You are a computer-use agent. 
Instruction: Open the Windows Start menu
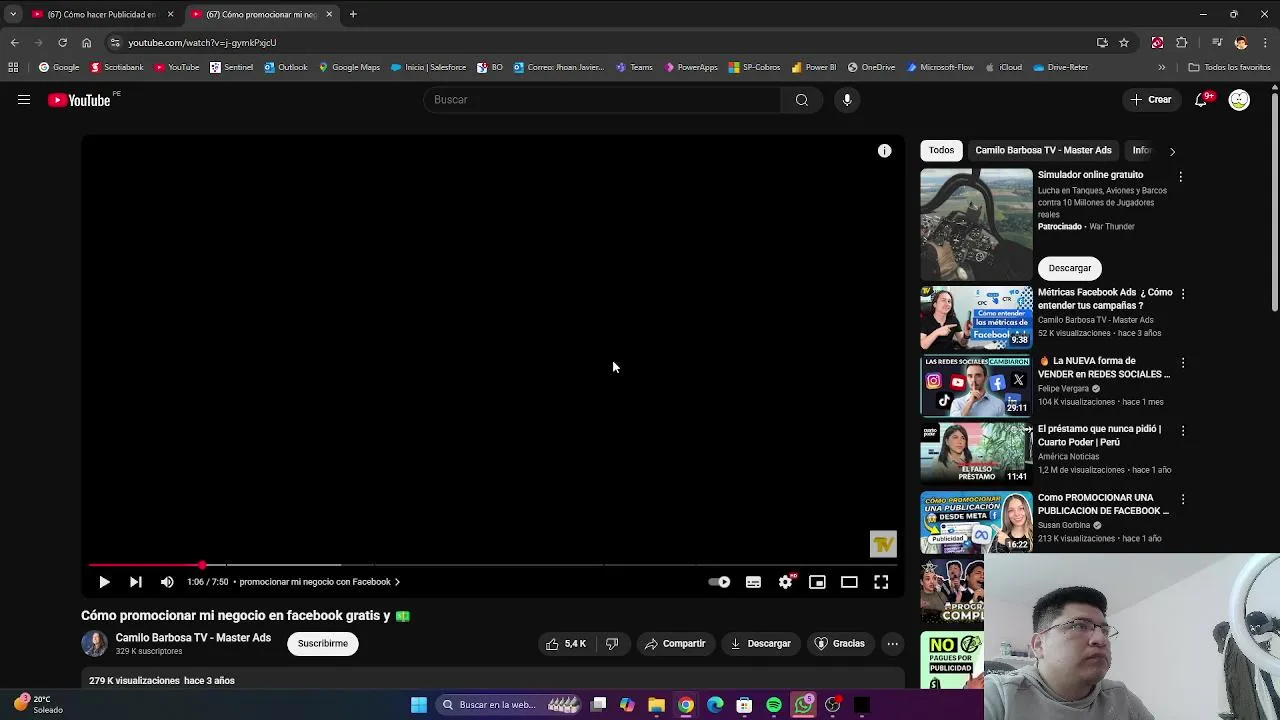419,705
